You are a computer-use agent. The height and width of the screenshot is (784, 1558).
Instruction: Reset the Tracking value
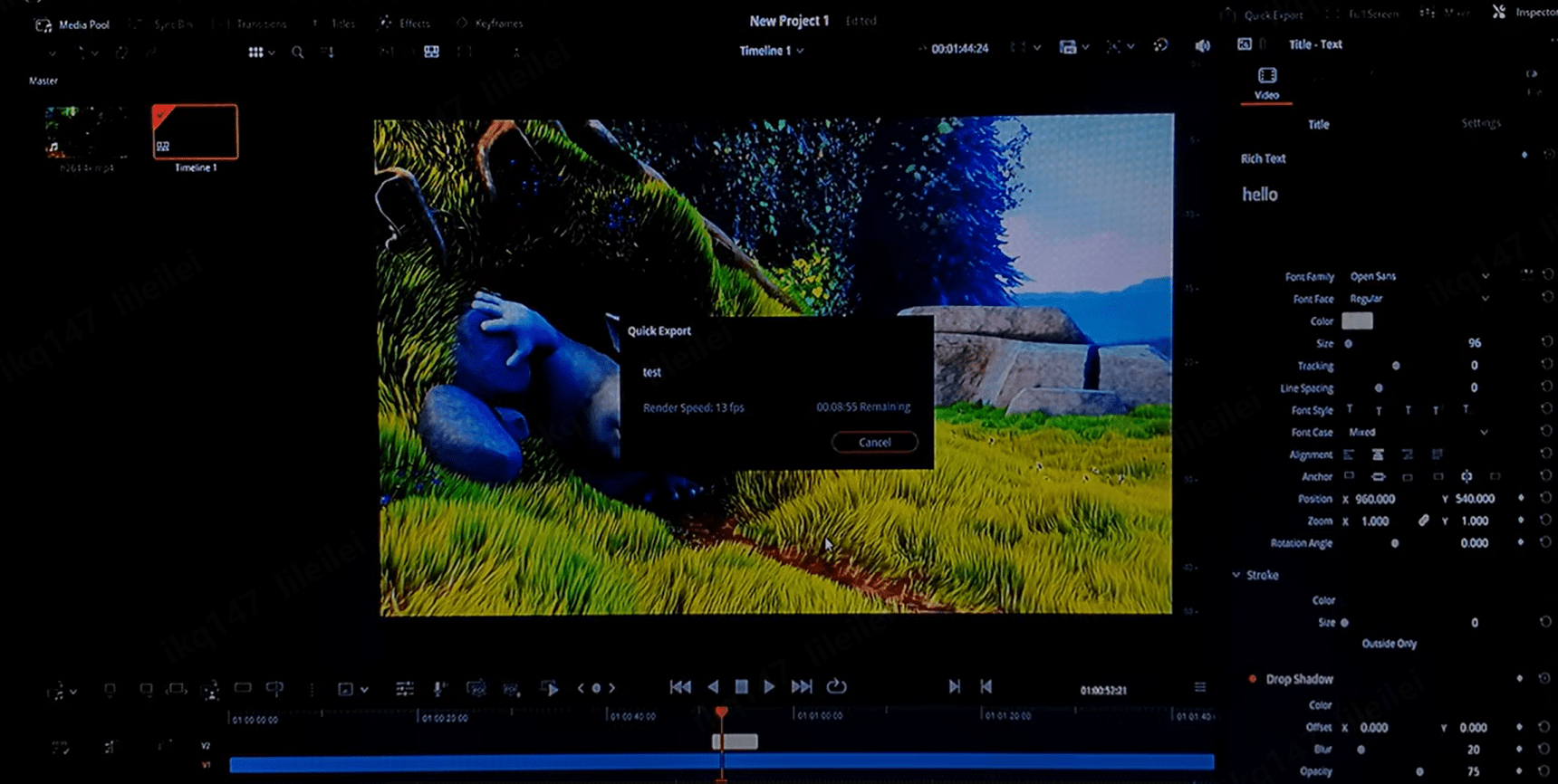[x=1546, y=365]
